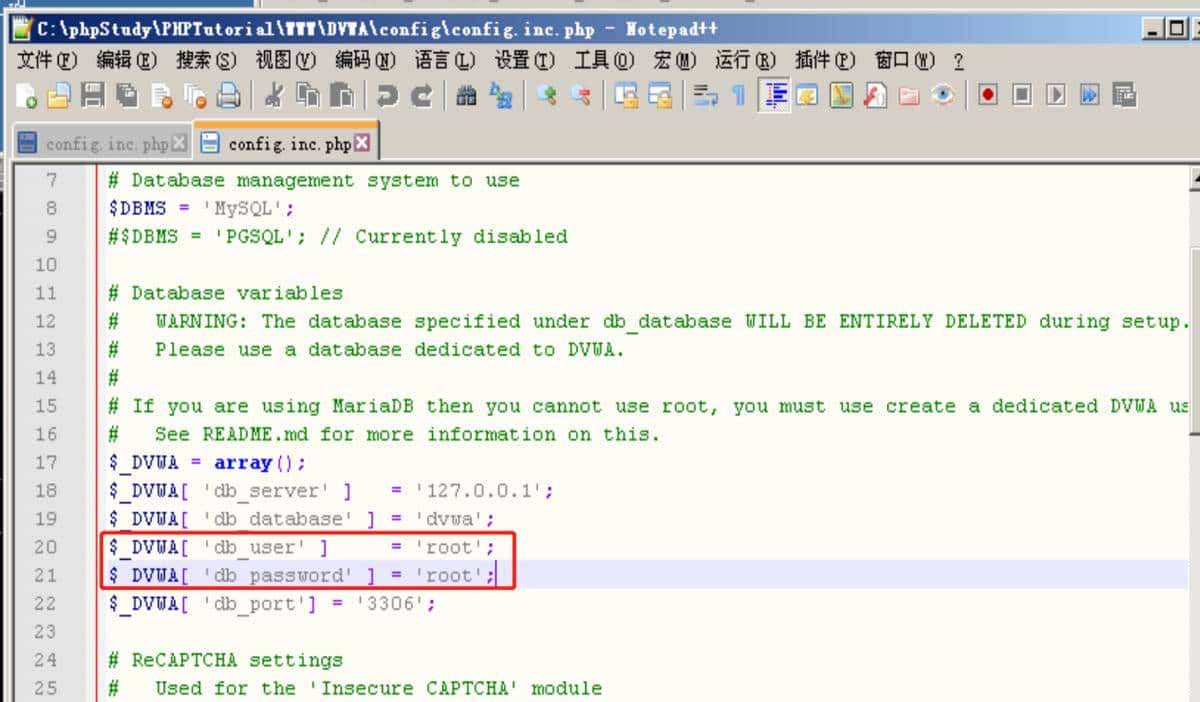1200x702 pixels.
Task: Toggle the indent guide button
Action: [x=774, y=96]
